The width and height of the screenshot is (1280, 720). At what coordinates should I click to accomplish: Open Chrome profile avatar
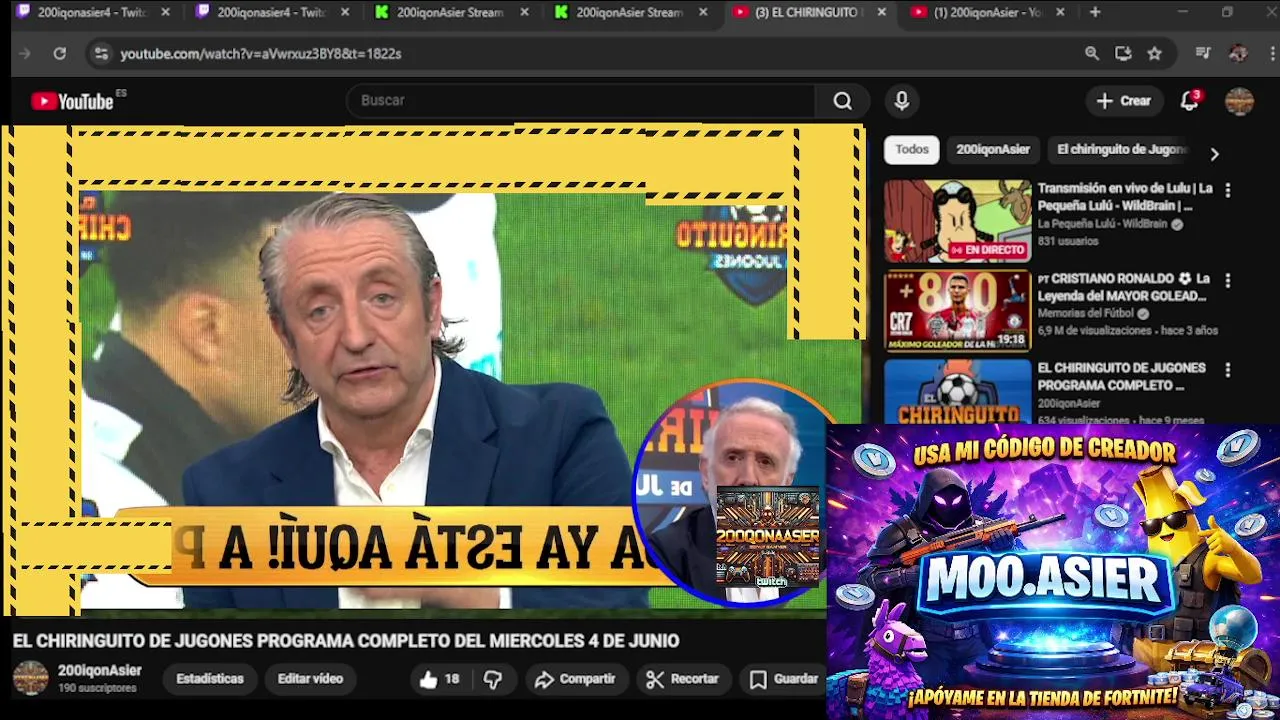click(1238, 53)
